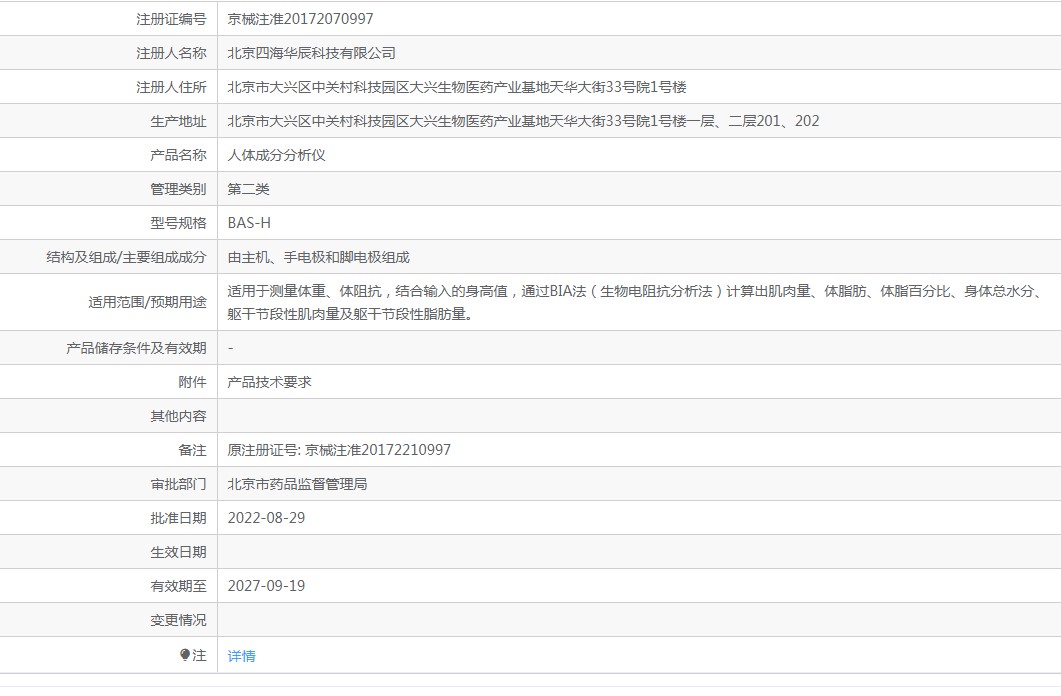Click the 适用范围 description starting 适用于测量体重

pos(635,302)
